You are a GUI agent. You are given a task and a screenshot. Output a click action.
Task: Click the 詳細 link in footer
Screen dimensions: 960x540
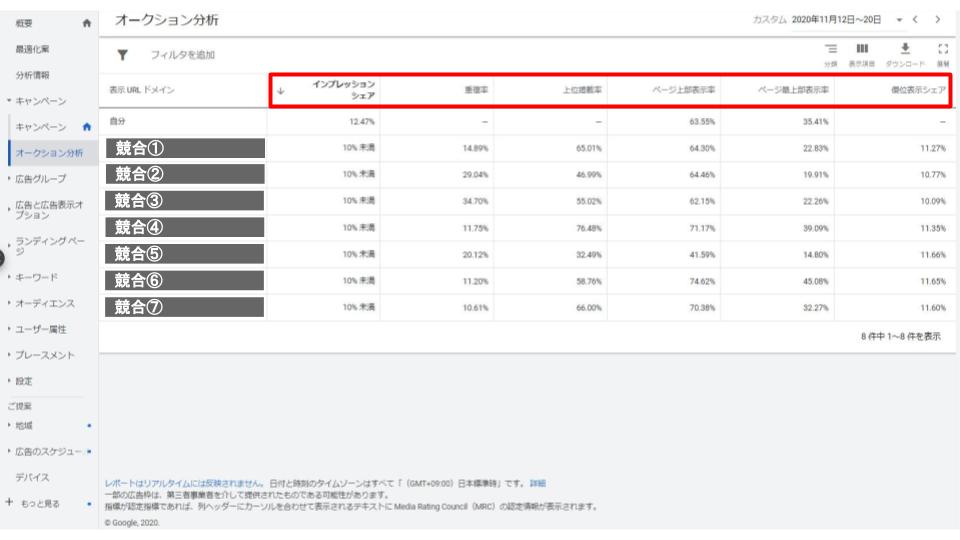coord(538,483)
